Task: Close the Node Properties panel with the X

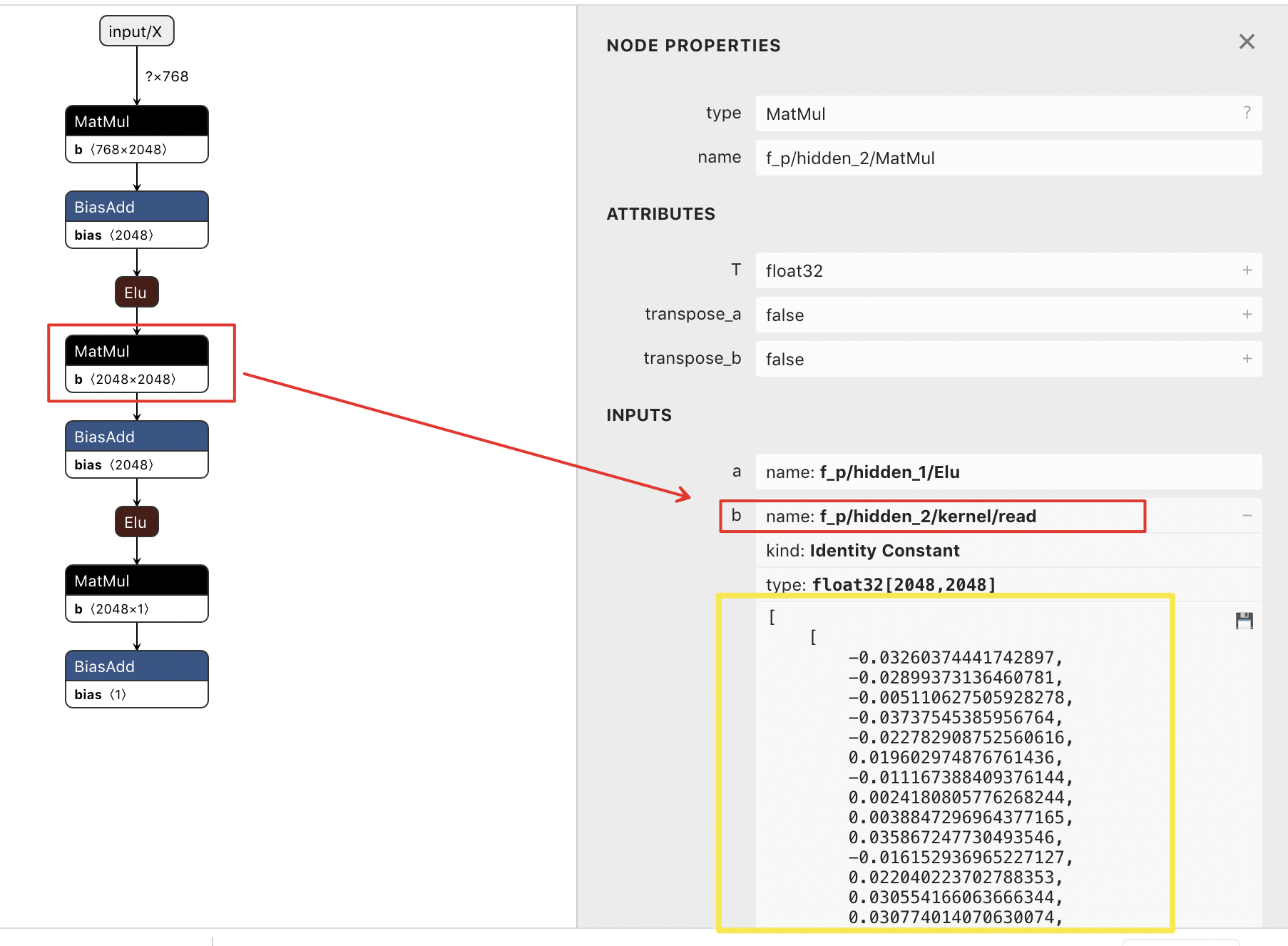Action: [x=1246, y=42]
